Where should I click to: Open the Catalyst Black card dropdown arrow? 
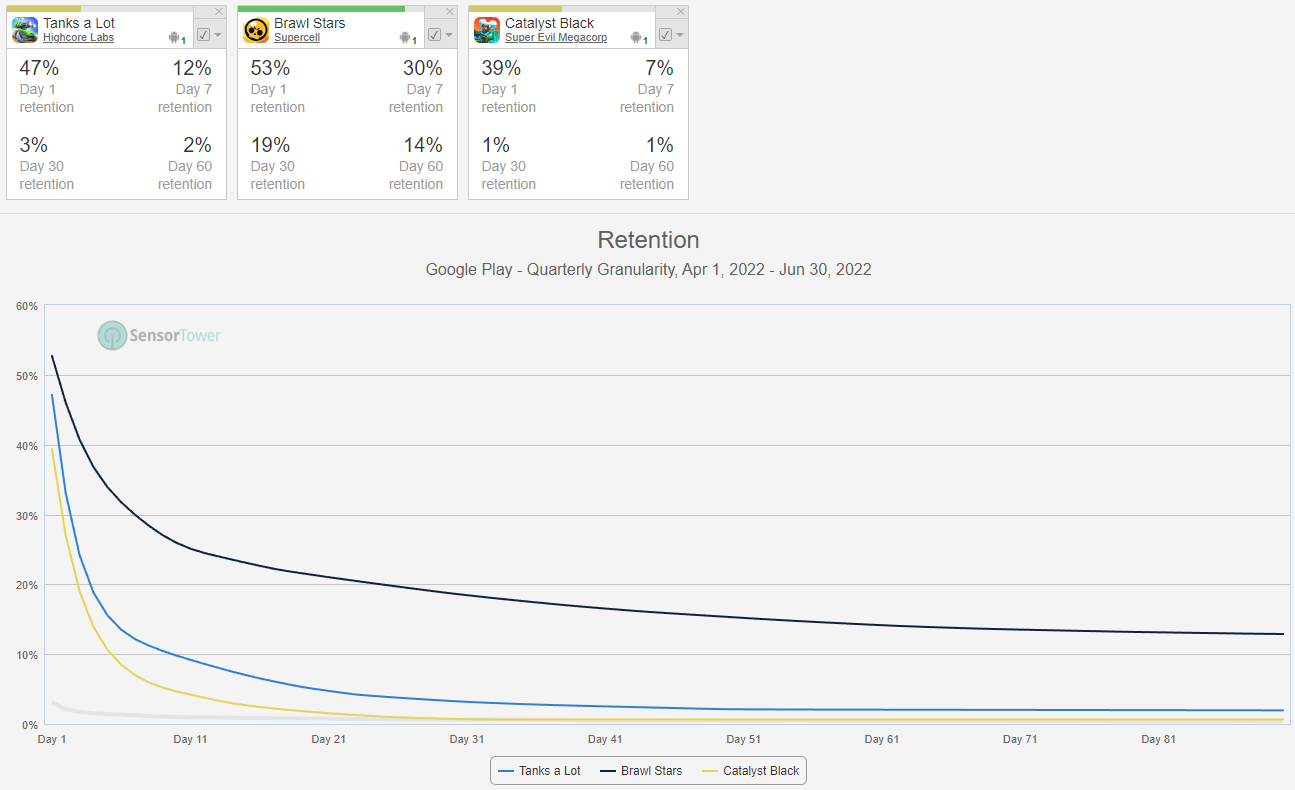[680, 35]
